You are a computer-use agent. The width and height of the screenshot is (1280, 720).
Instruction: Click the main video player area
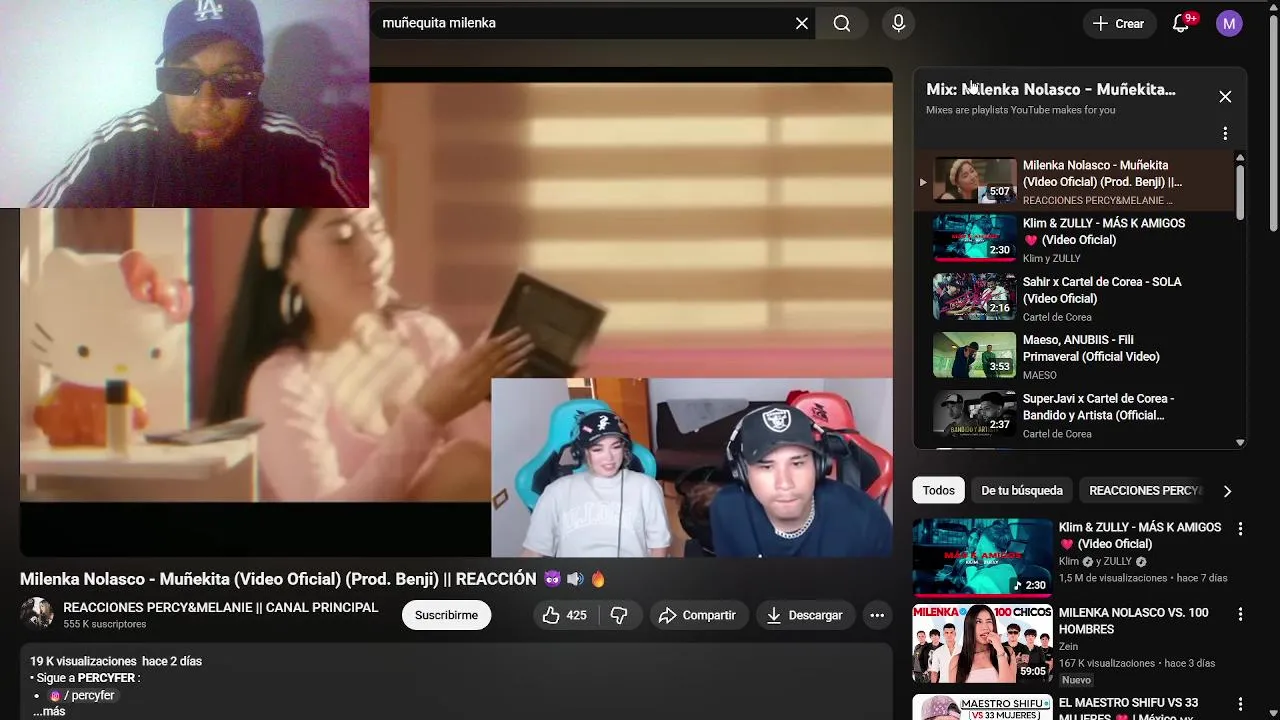[456, 312]
